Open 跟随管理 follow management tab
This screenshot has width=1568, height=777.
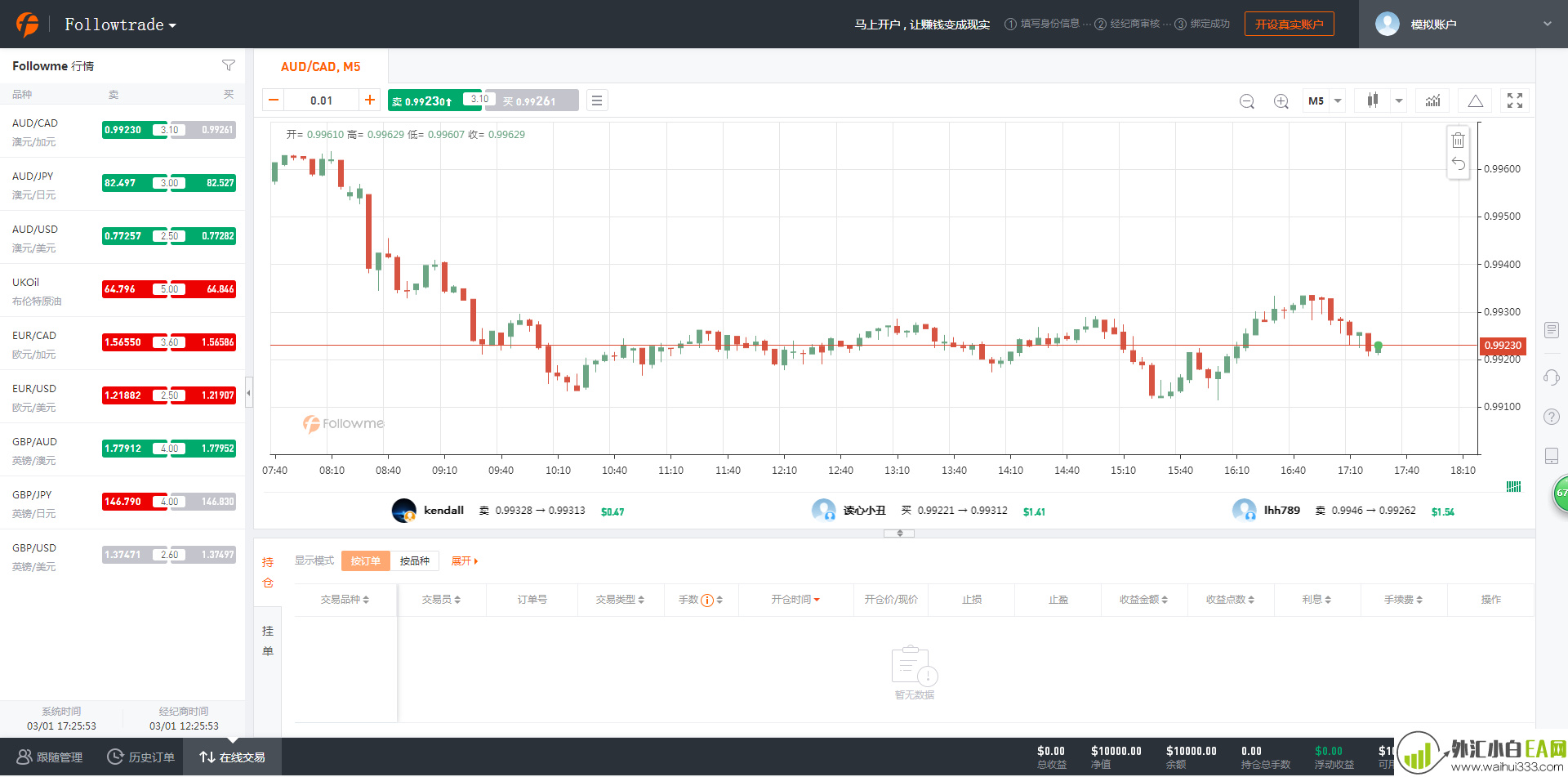[x=50, y=757]
